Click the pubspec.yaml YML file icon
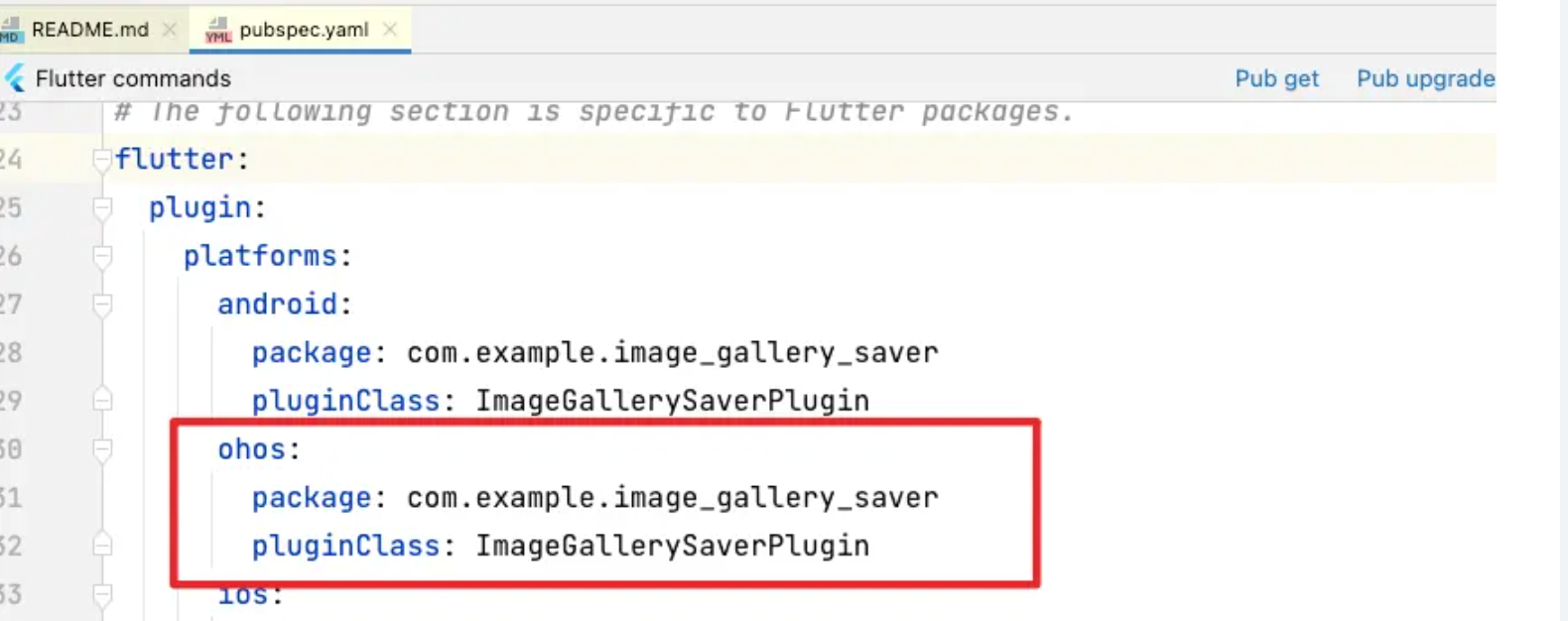The image size is (1568, 621). [x=217, y=30]
